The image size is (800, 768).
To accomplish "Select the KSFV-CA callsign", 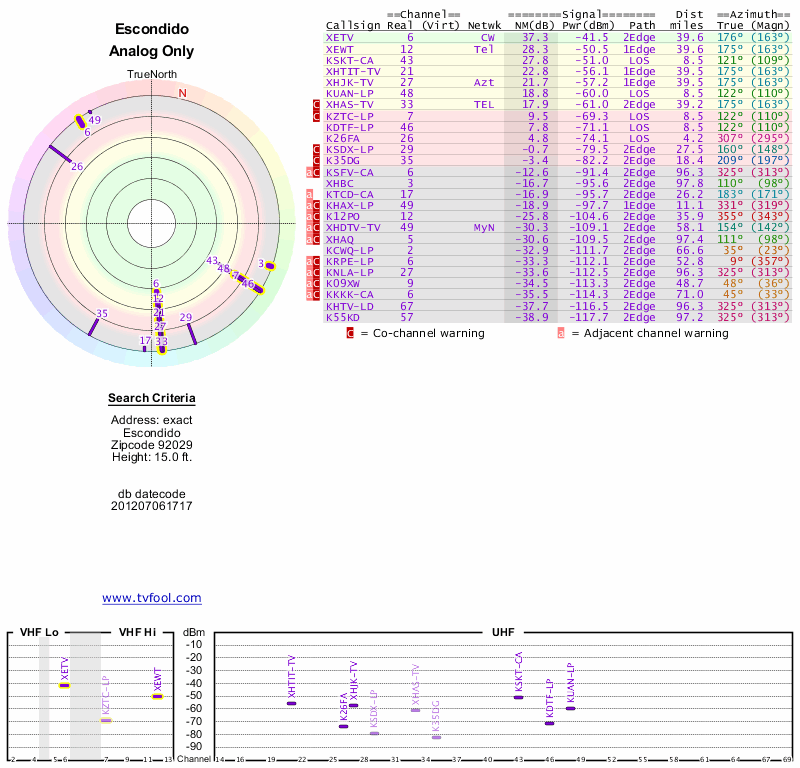I will [x=350, y=172].
